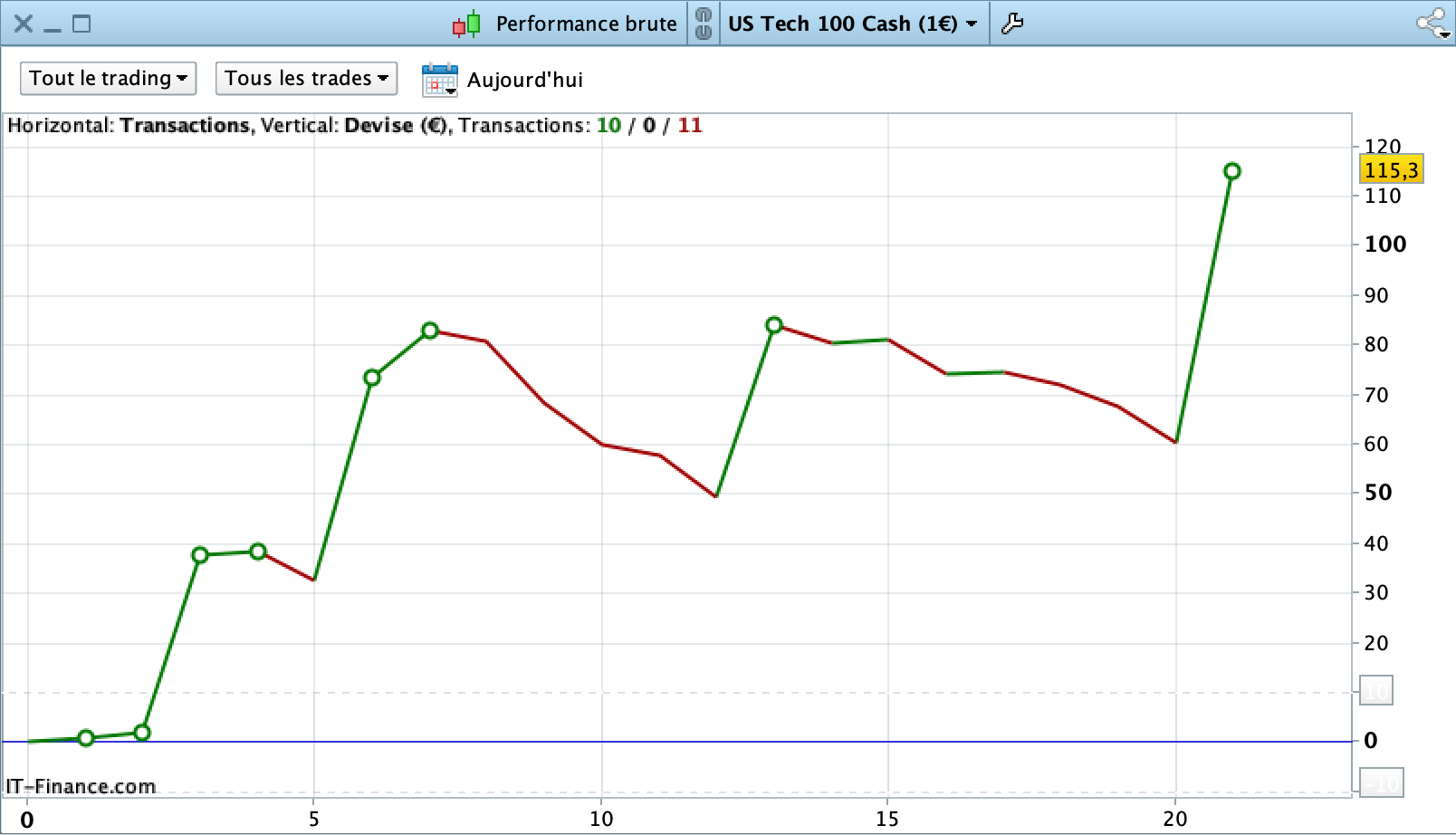The image size is (1456, 835).
Task: Click the green winning trades count in header
Action: coord(608,125)
